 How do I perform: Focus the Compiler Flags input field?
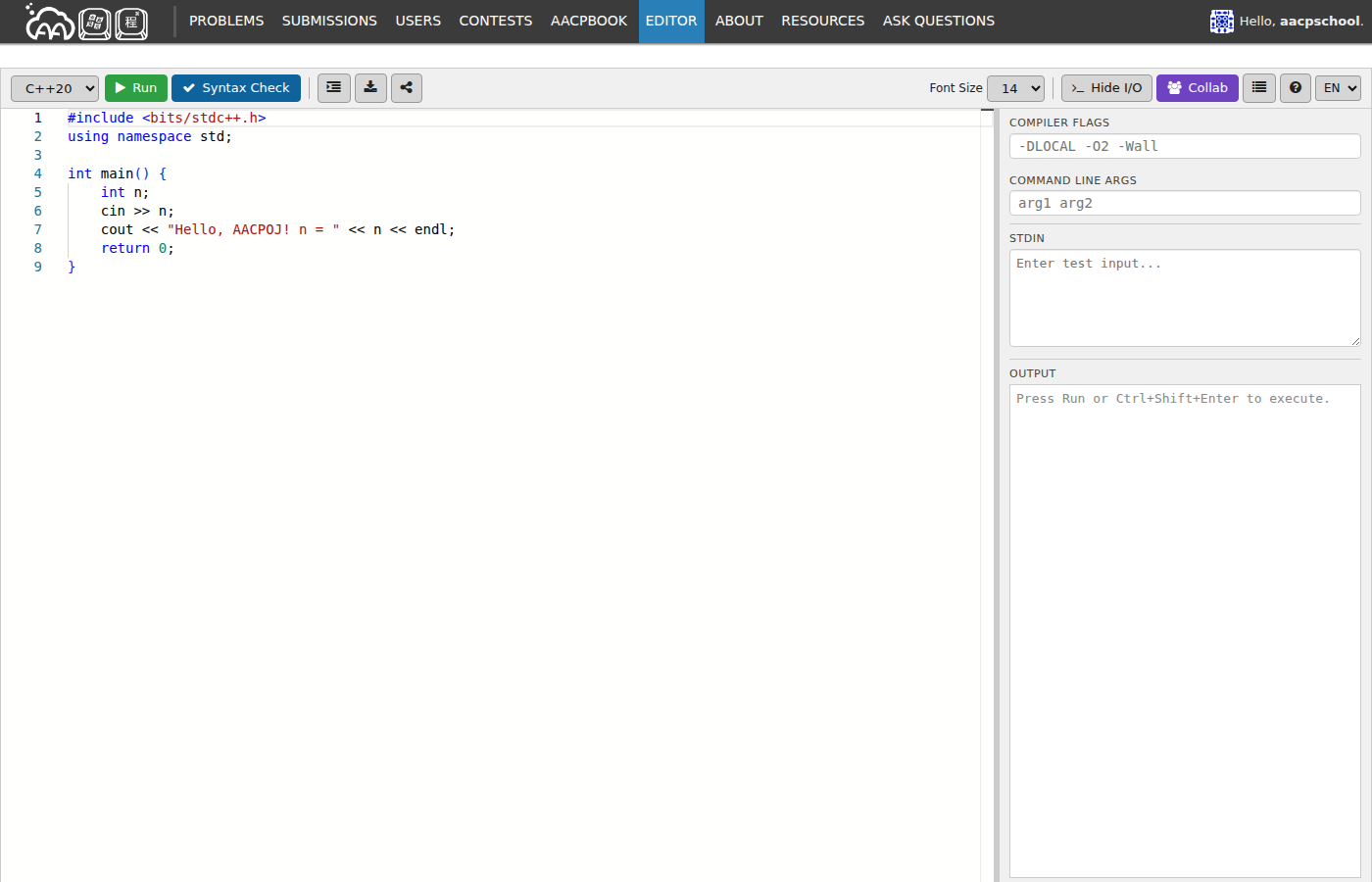1184,146
